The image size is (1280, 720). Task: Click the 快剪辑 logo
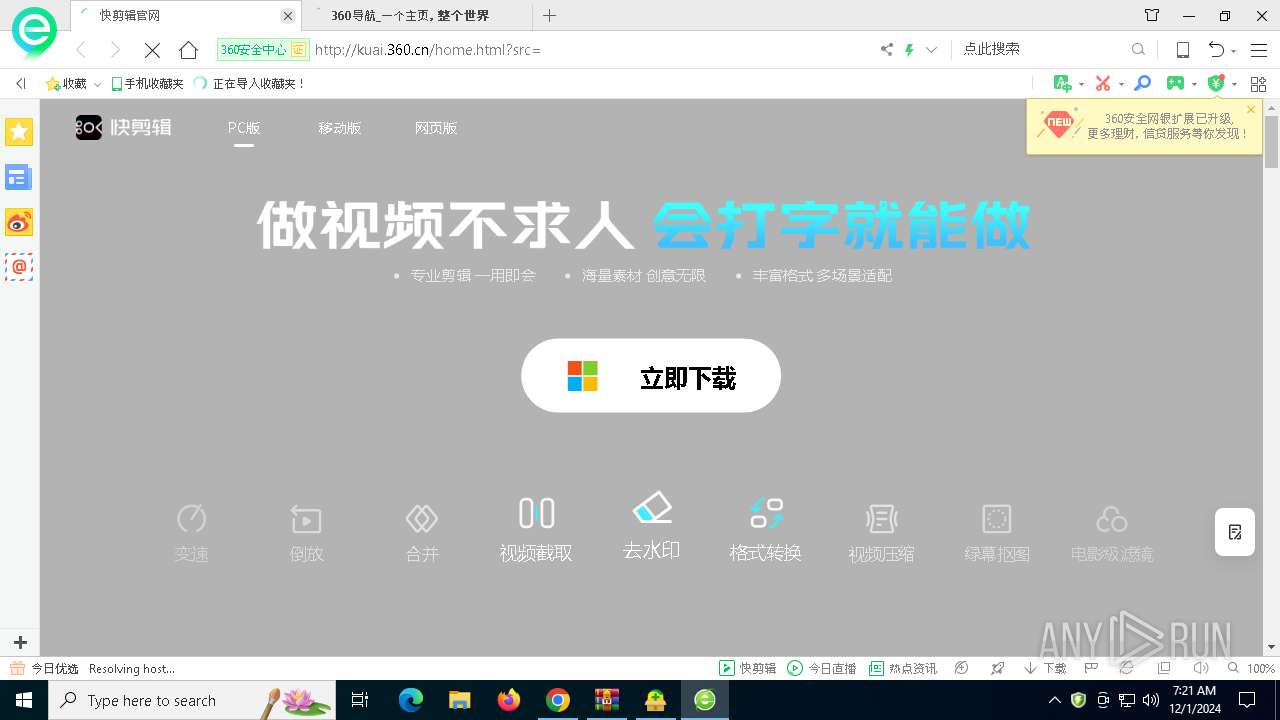(x=124, y=127)
